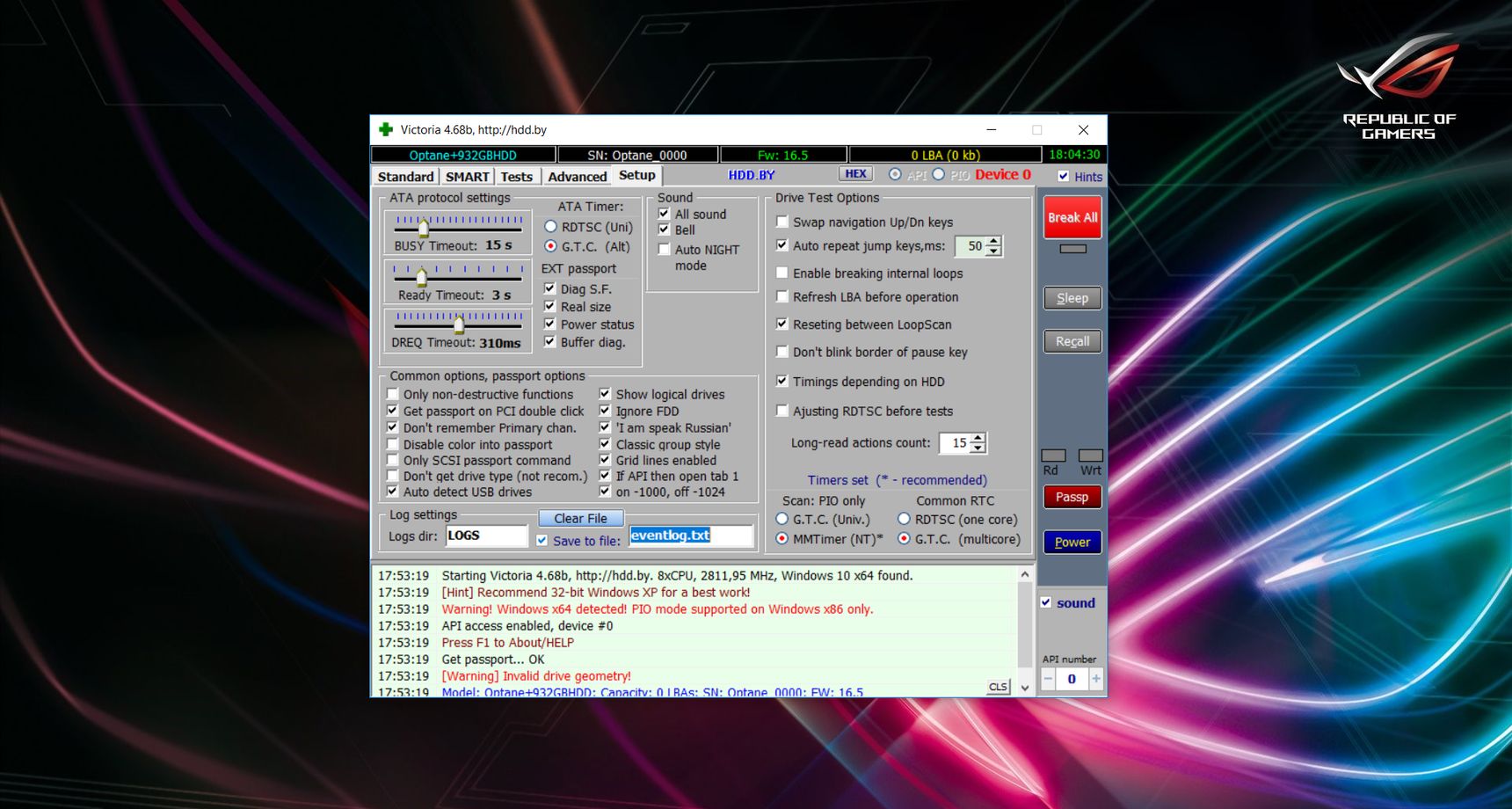Toggle Show logical drives checkbox
This screenshot has width=1512, height=809.
605,394
